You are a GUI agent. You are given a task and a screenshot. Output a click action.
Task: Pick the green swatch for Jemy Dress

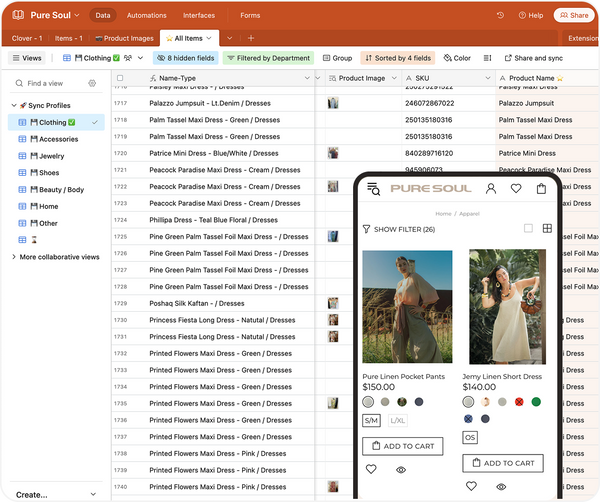[536, 402]
